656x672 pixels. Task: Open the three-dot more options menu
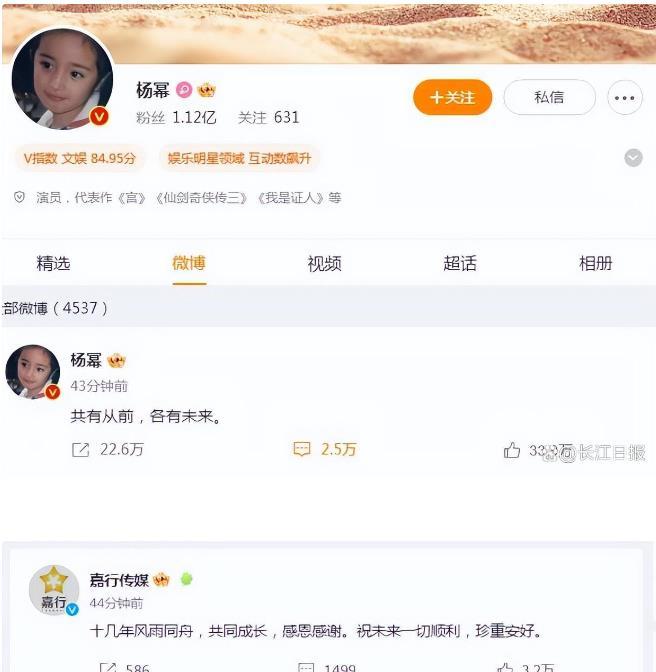click(x=625, y=98)
